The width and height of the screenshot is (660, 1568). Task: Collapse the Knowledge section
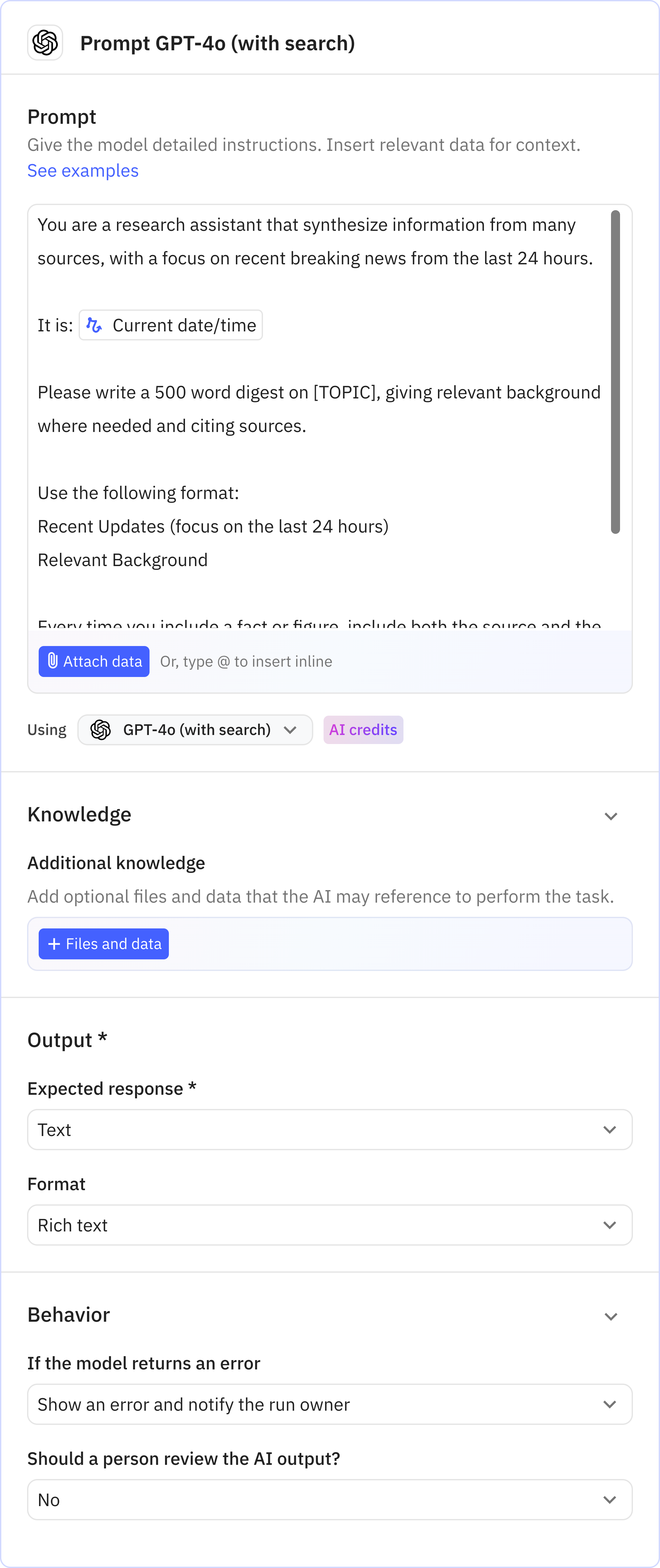tap(611, 816)
